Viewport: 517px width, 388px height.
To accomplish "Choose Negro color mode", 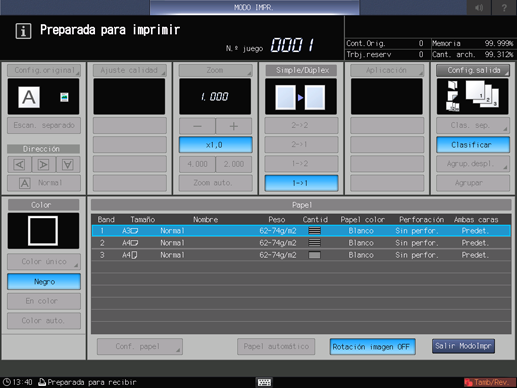I will coord(44,282).
